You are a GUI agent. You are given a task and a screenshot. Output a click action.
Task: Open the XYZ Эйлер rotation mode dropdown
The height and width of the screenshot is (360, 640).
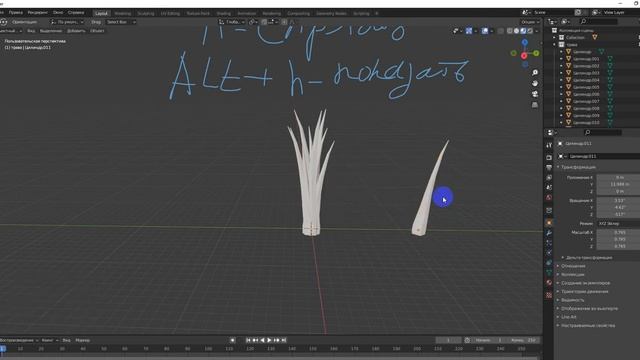click(618, 224)
